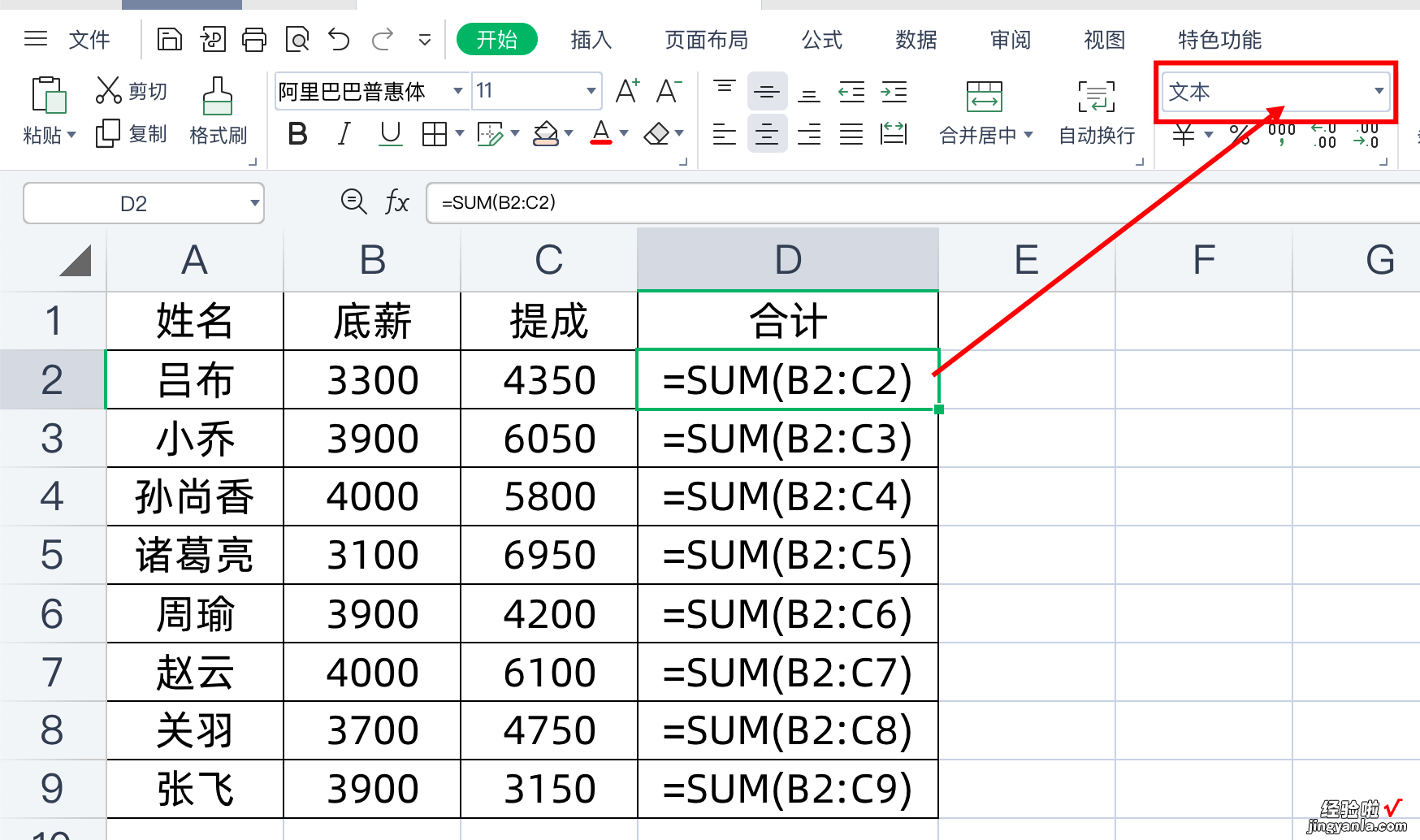Align text right
1420x840 pixels.
click(809, 133)
